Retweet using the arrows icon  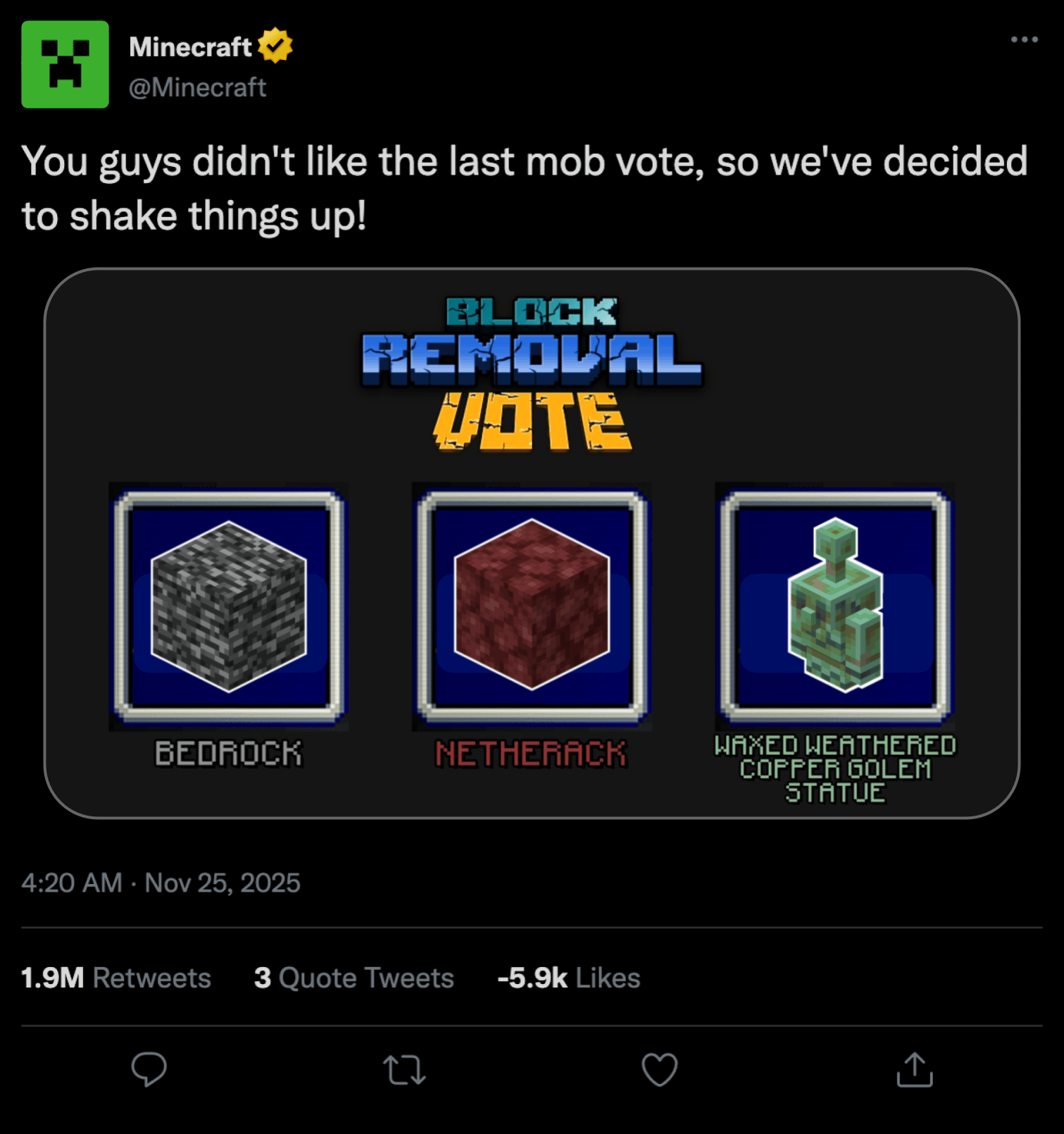404,1069
